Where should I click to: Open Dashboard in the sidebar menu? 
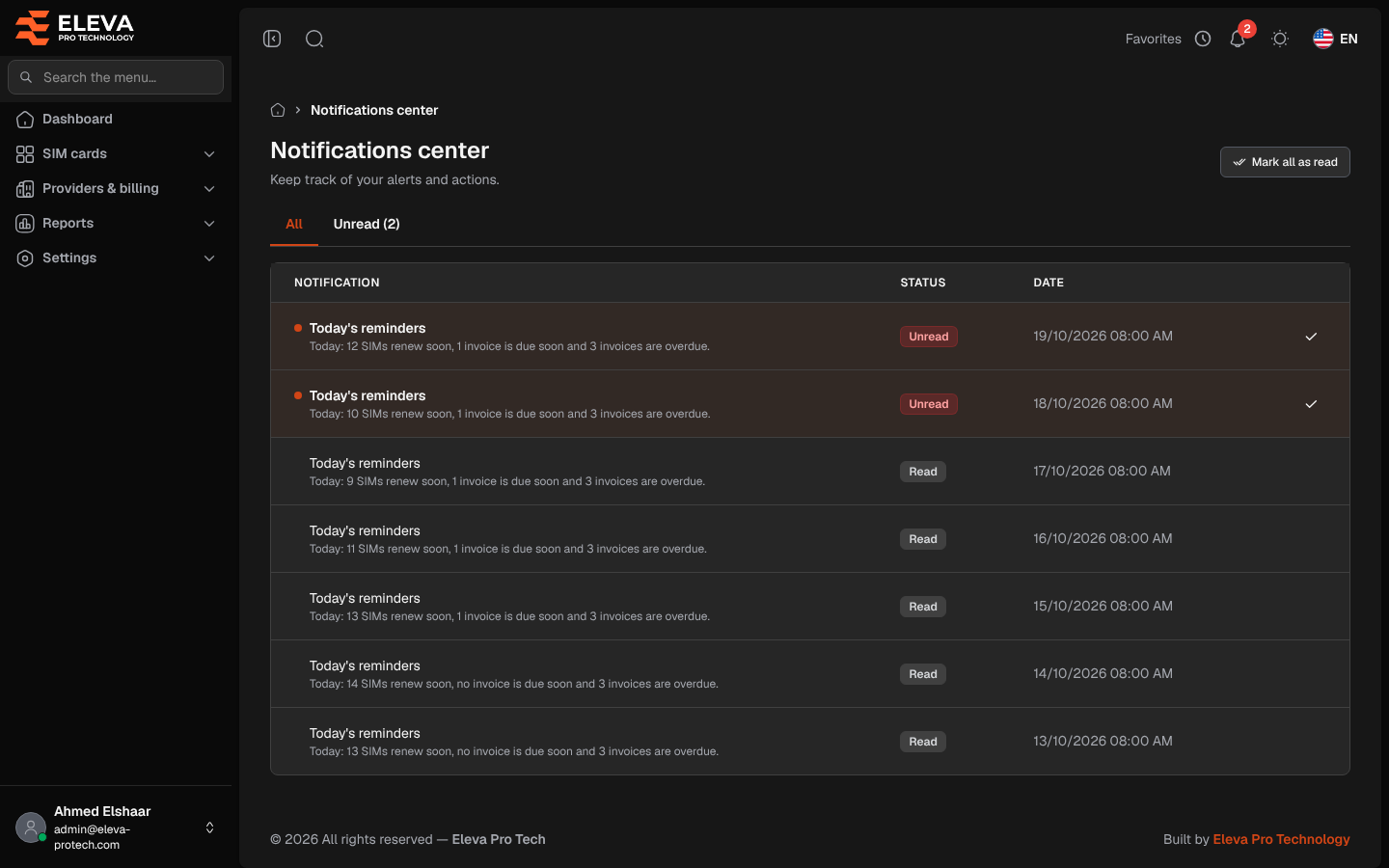116,120
